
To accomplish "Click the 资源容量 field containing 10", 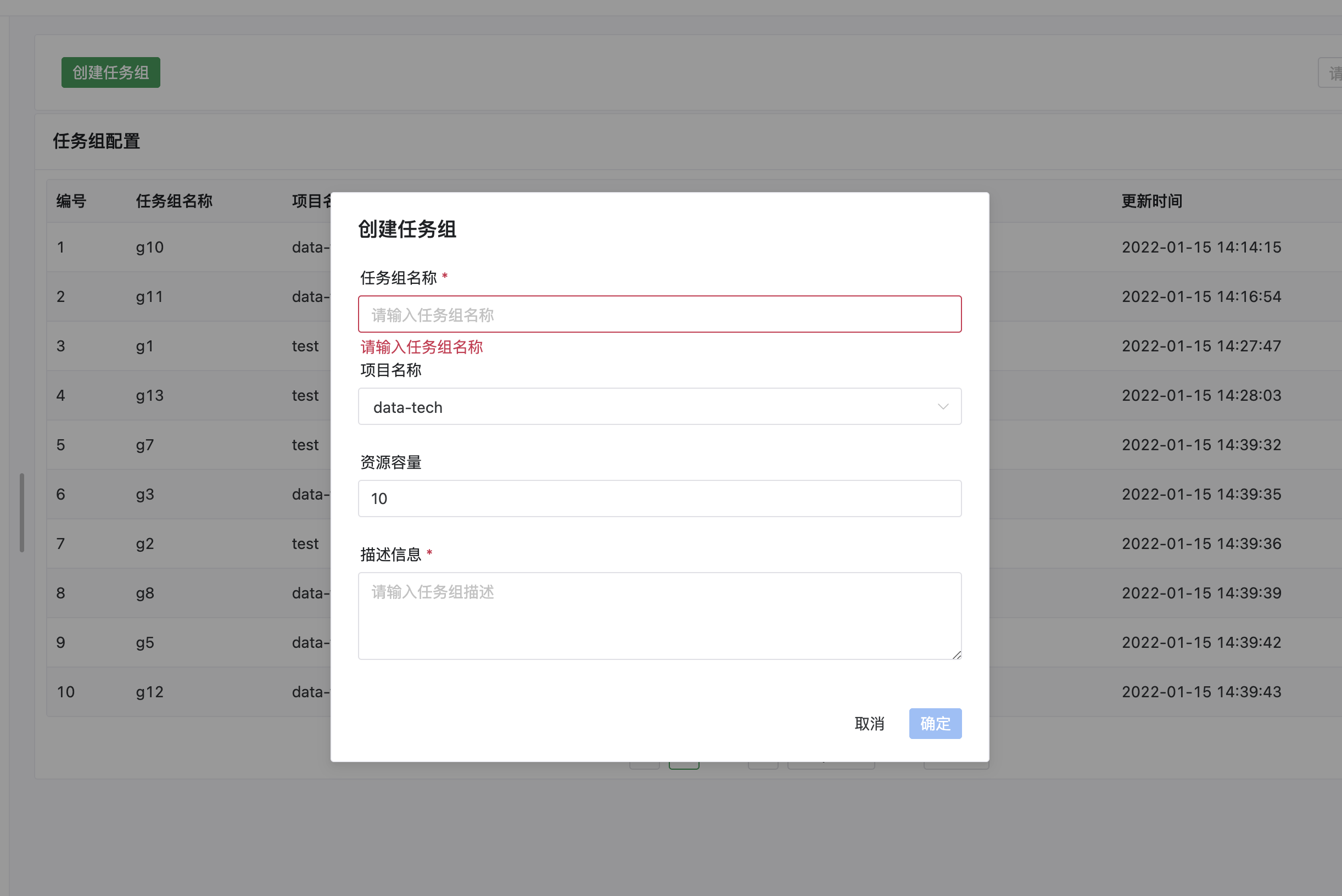I will point(659,499).
